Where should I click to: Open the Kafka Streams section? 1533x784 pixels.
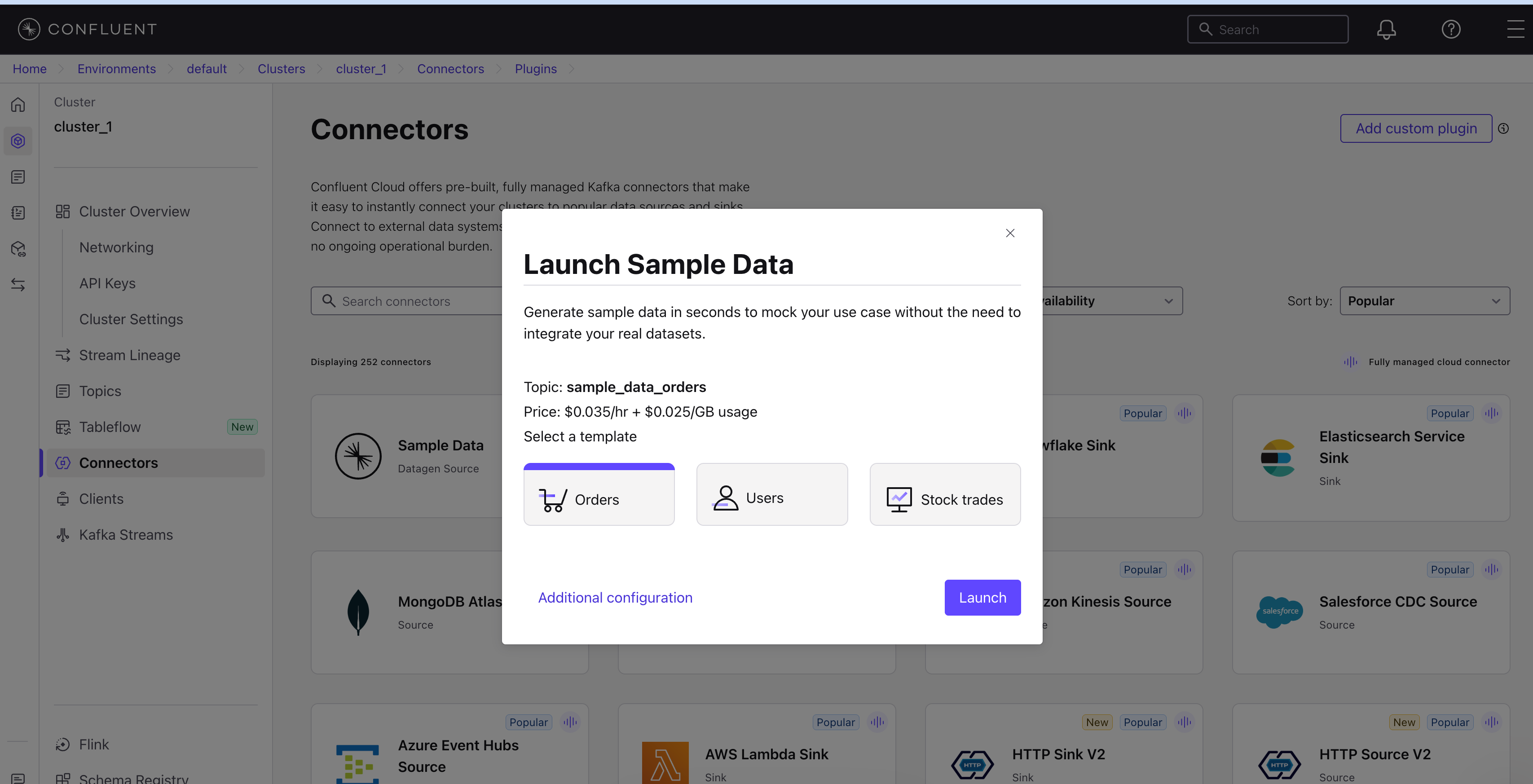click(126, 534)
